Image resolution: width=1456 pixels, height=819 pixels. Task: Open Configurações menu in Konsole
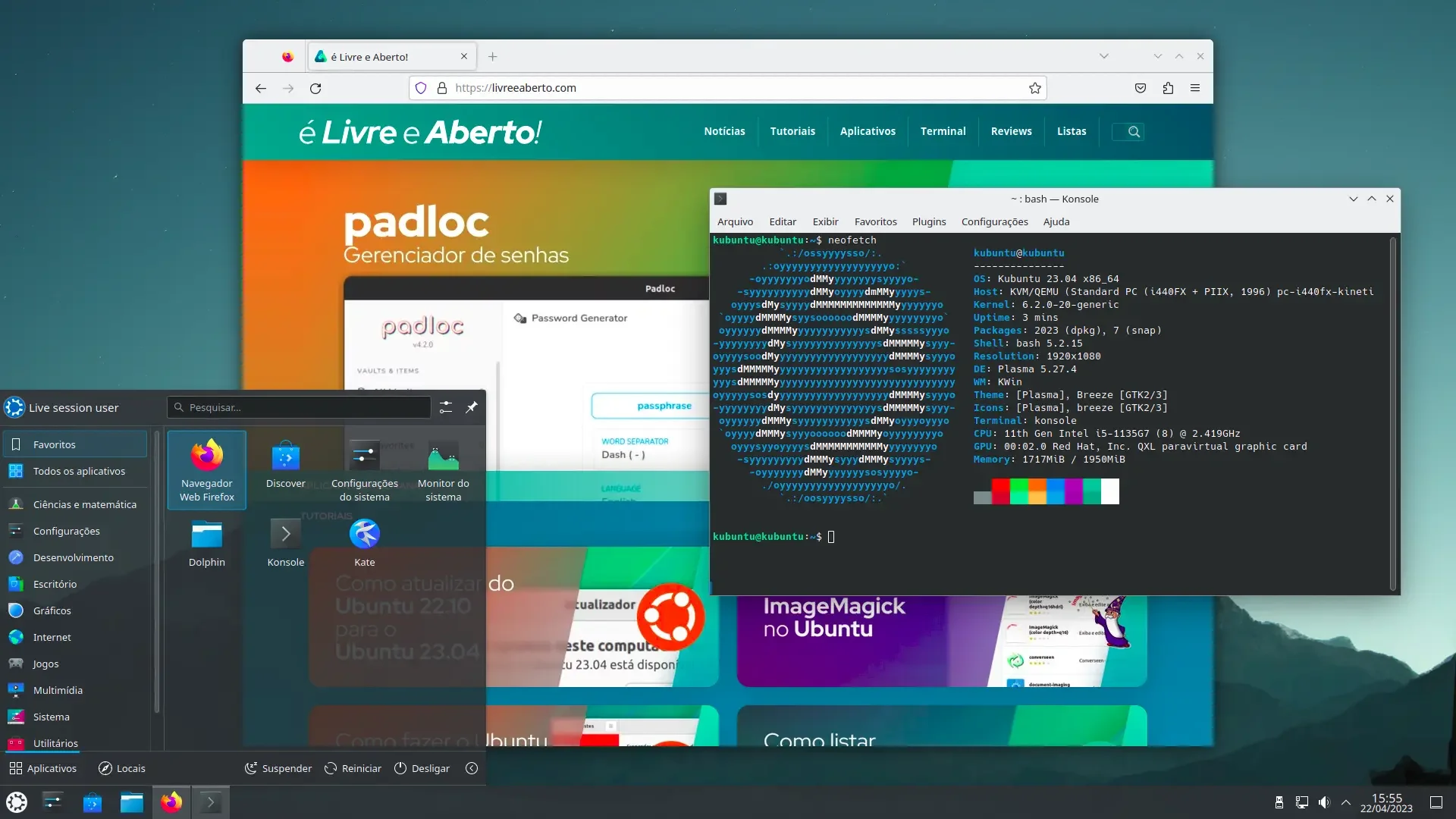point(994,221)
